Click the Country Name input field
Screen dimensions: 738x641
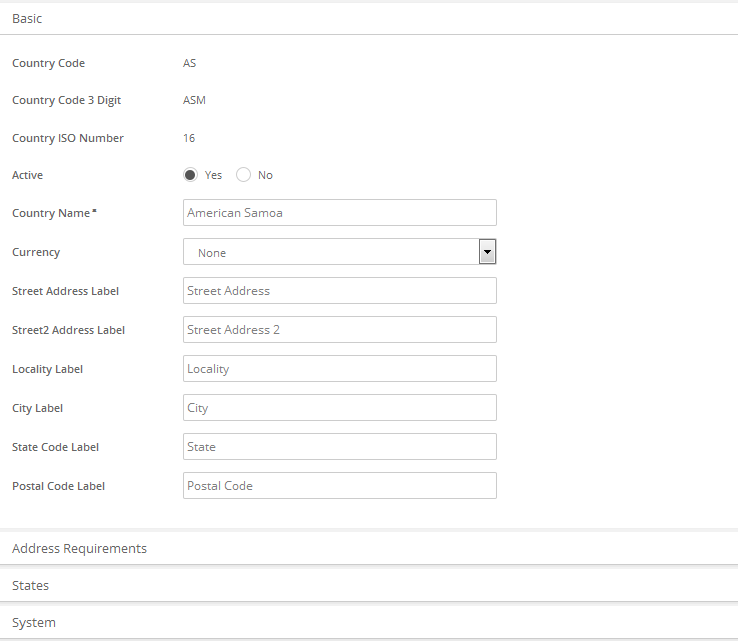pyautogui.click(x=339, y=213)
